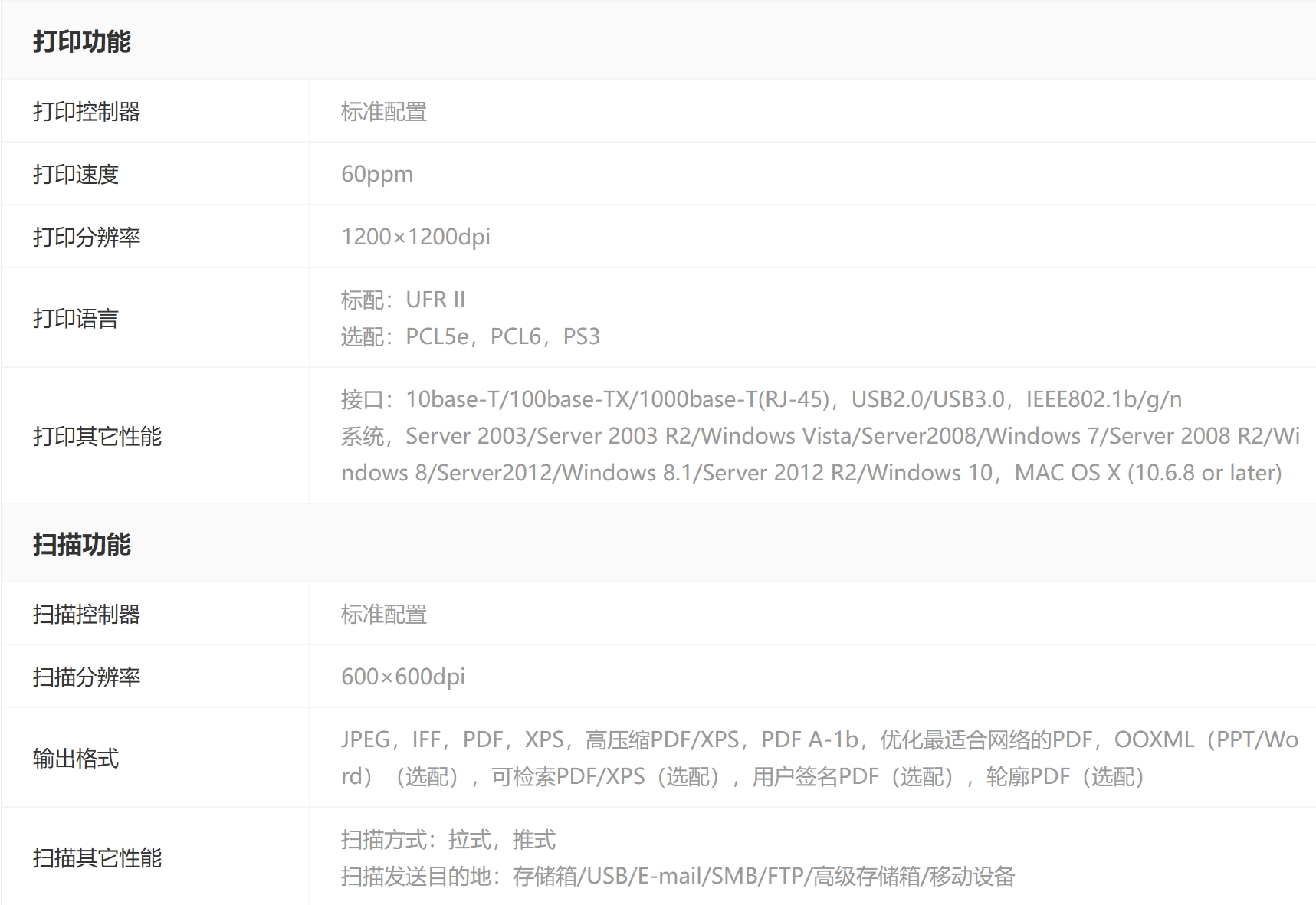
Task: Click the 打印分辨率 label
Action: tap(87, 238)
